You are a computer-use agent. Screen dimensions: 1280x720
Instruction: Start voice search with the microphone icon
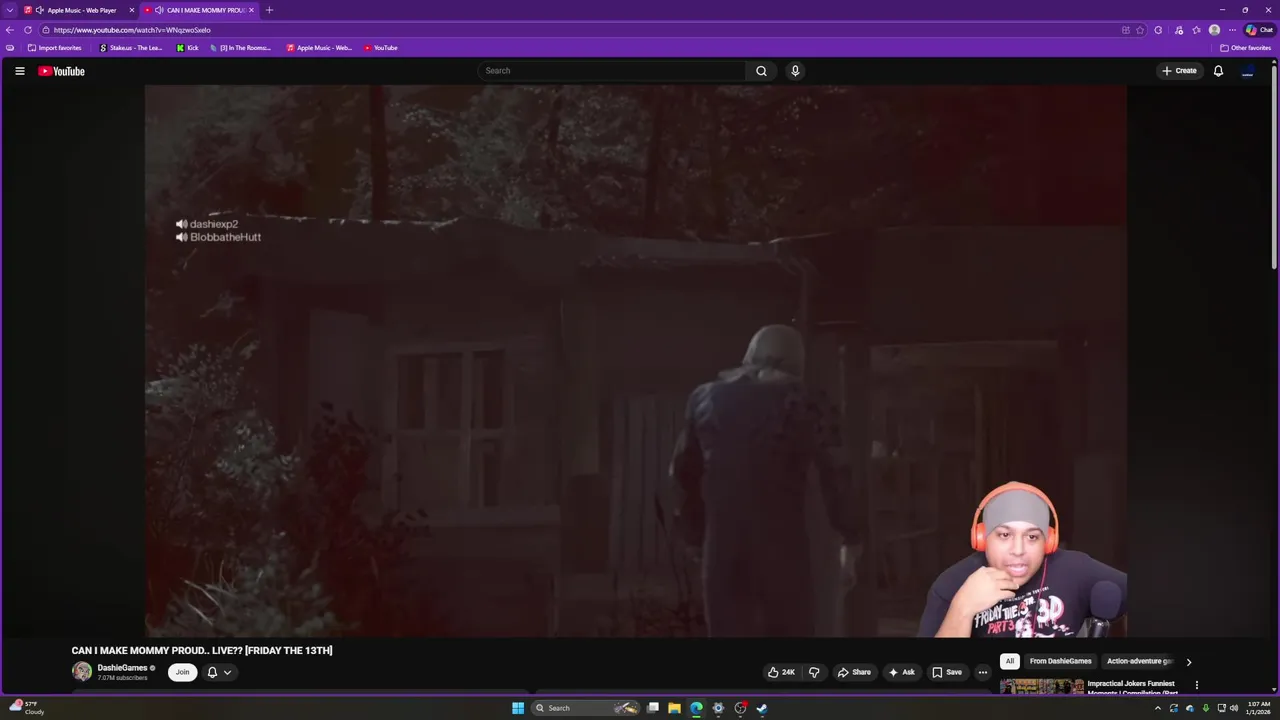pyautogui.click(x=795, y=71)
